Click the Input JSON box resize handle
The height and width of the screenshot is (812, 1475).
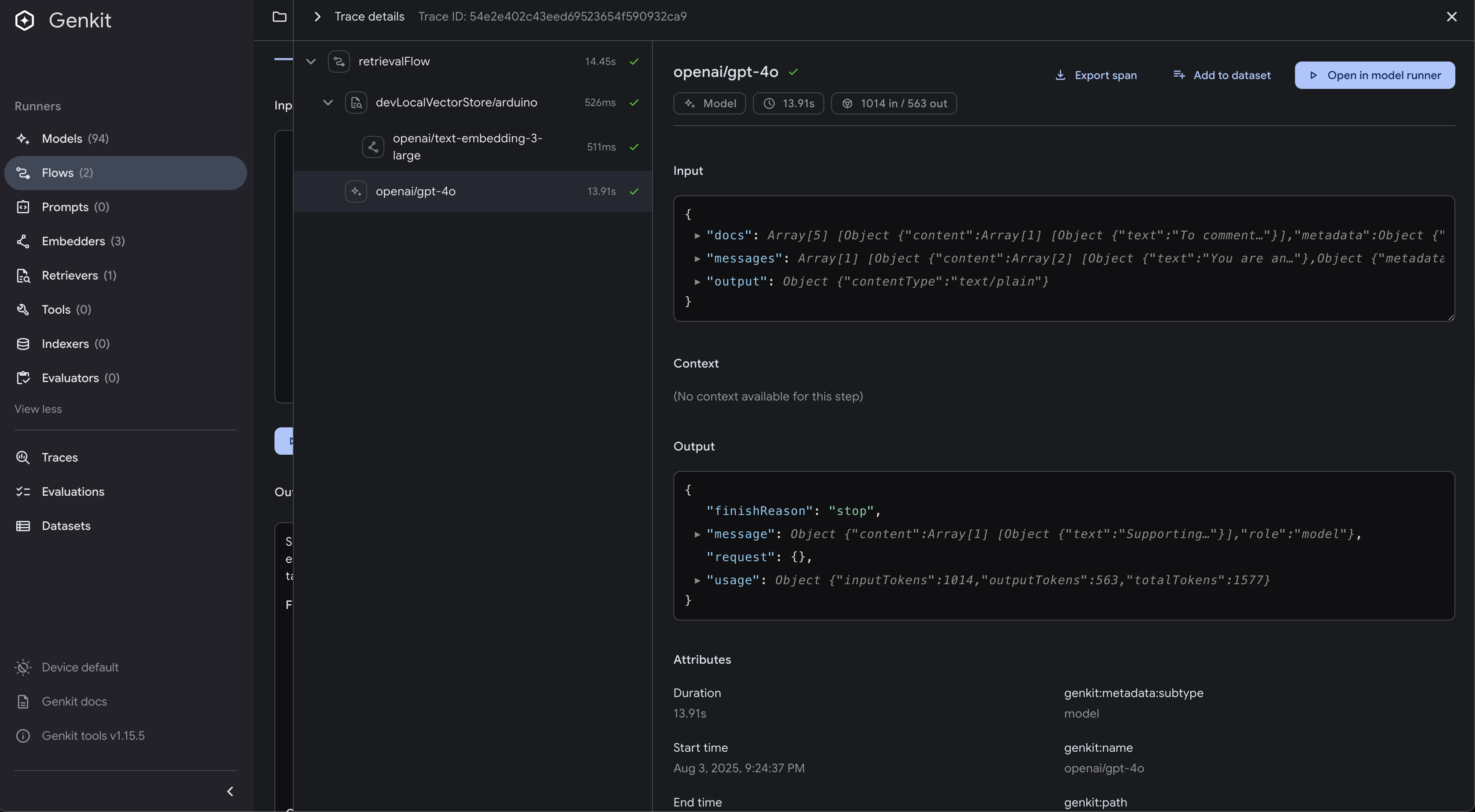(x=1450, y=317)
